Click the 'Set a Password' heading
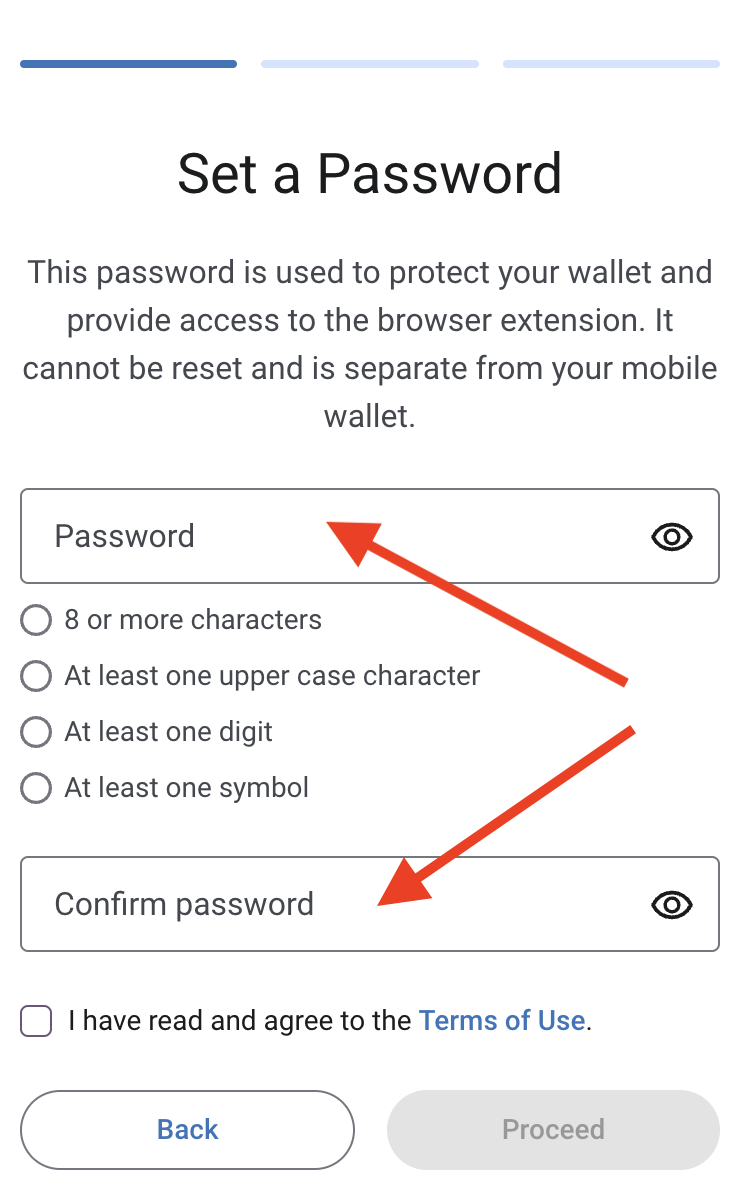This screenshot has height=1198, width=748. click(370, 174)
